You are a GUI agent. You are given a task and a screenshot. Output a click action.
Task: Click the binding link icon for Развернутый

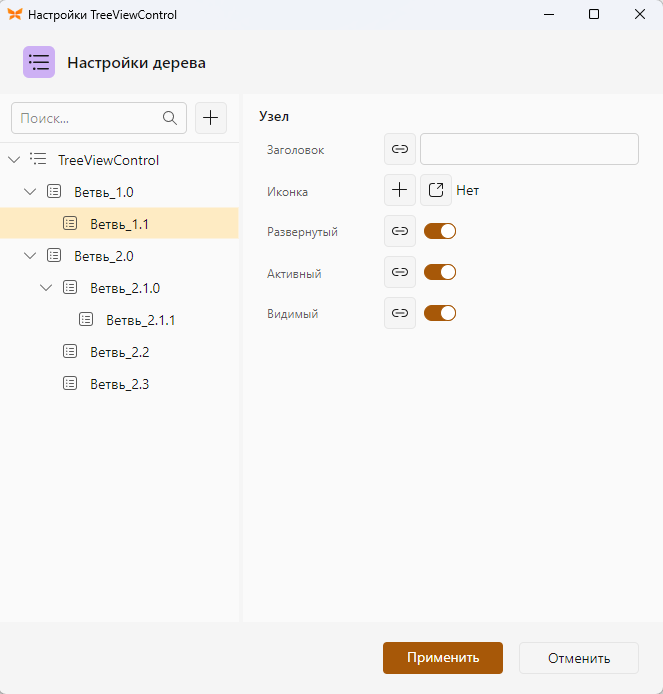coord(400,231)
